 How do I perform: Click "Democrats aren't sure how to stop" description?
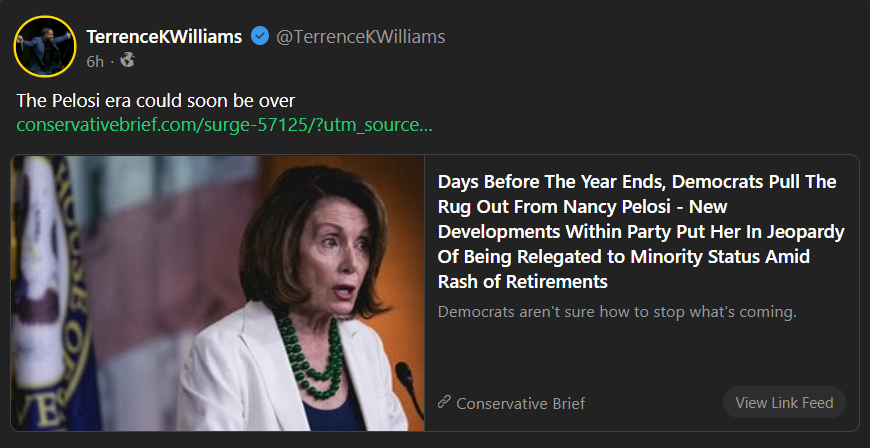(x=616, y=312)
